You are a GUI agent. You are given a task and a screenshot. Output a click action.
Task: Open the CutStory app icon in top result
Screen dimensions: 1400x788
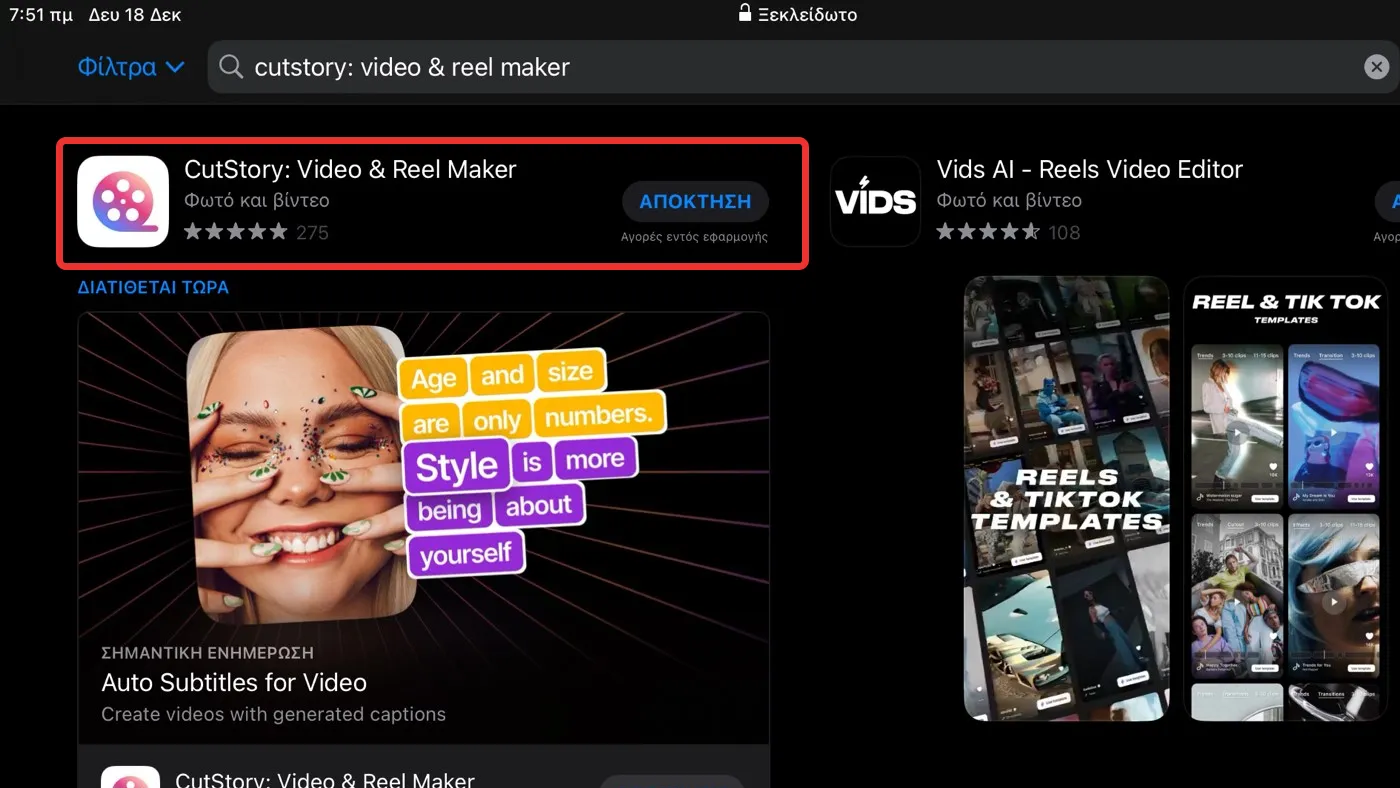[123, 201]
